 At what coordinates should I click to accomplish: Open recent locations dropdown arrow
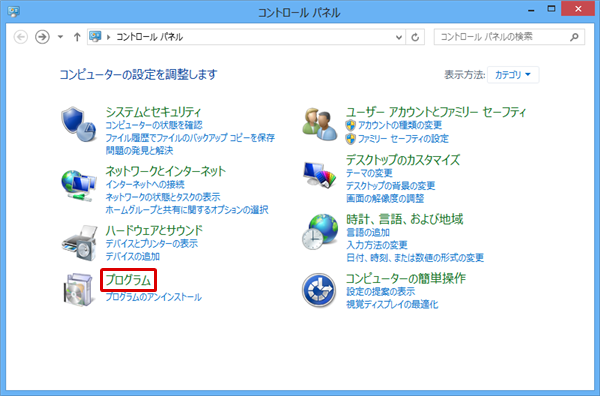point(60,37)
